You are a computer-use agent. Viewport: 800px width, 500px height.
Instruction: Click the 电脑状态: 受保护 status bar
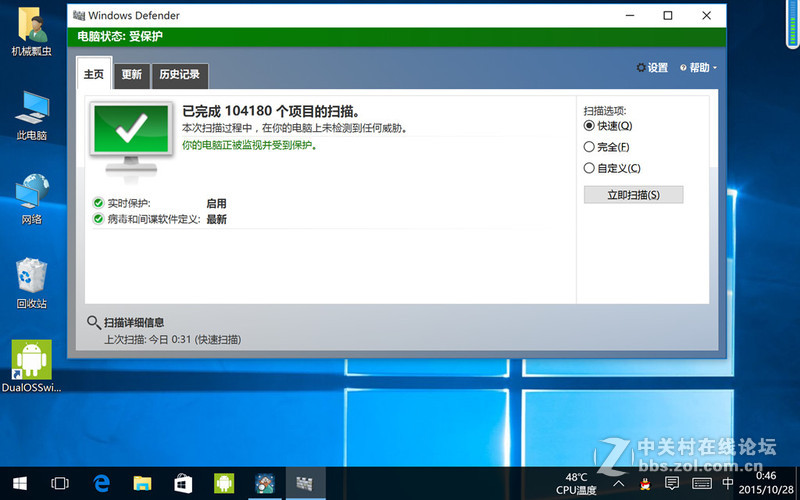[396, 37]
